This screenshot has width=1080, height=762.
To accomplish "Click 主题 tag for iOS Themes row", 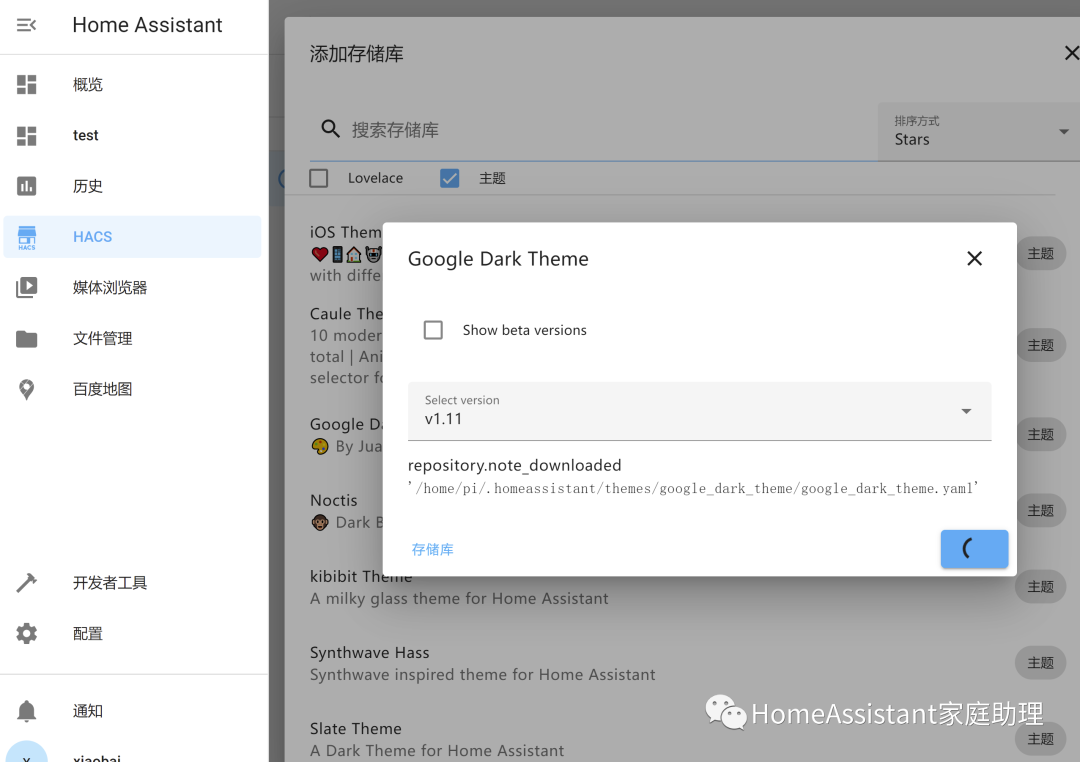I will [1041, 254].
